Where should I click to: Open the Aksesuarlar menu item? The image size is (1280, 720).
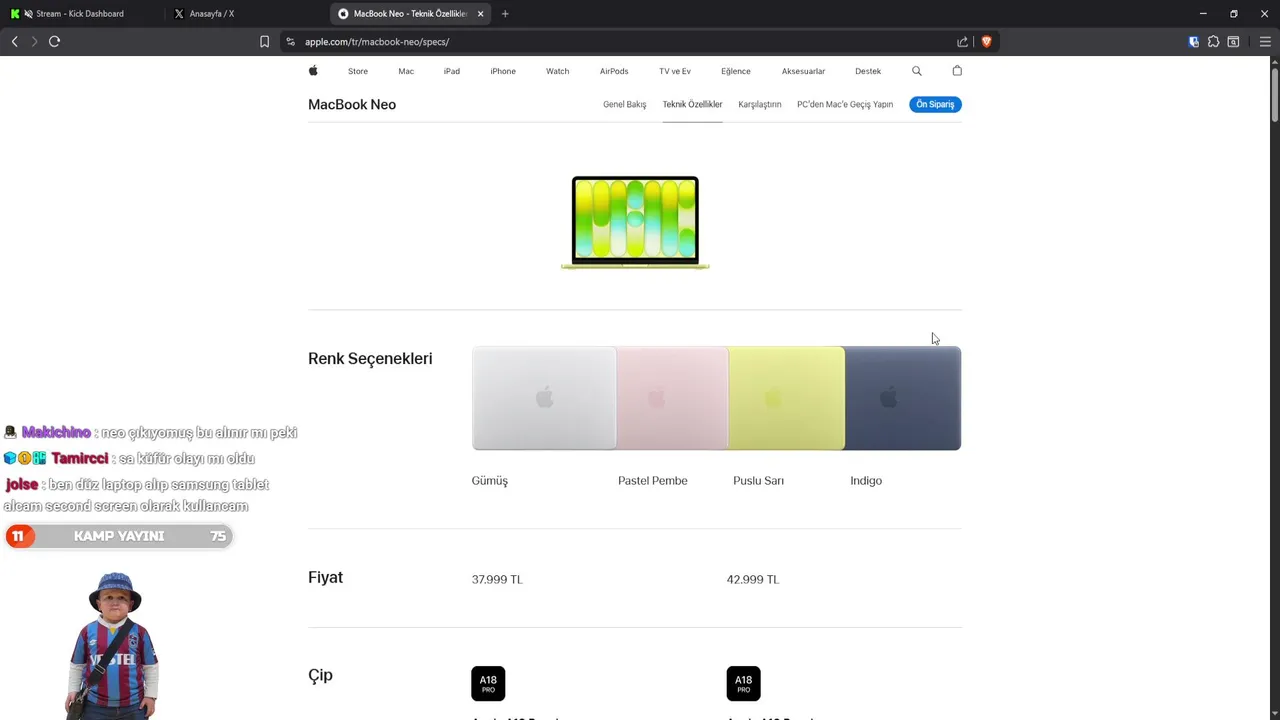click(804, 71)
